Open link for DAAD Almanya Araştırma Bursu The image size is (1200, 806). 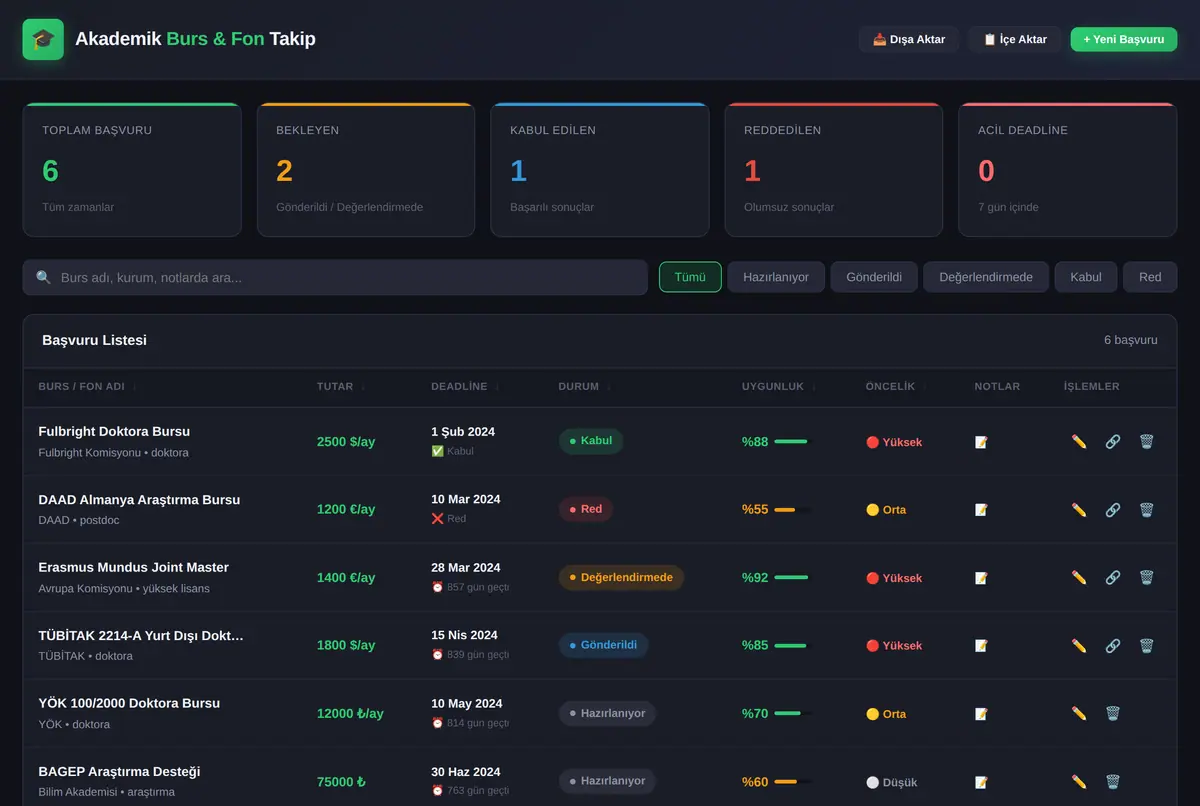(x=1113, y=509)
